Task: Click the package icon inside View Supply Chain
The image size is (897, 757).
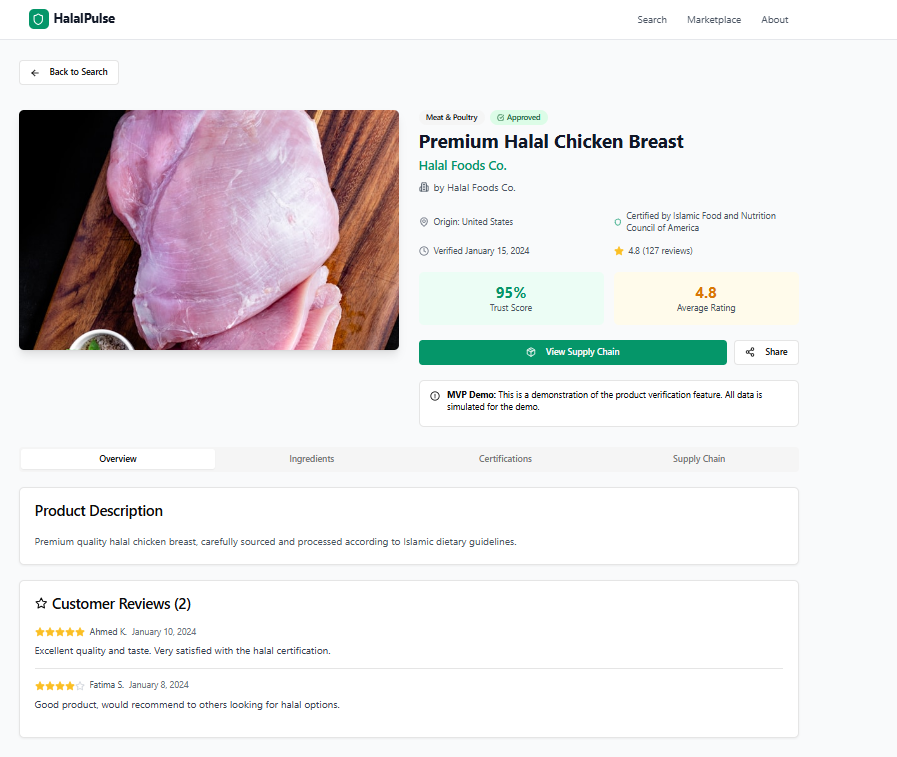Action: point(531,352)
